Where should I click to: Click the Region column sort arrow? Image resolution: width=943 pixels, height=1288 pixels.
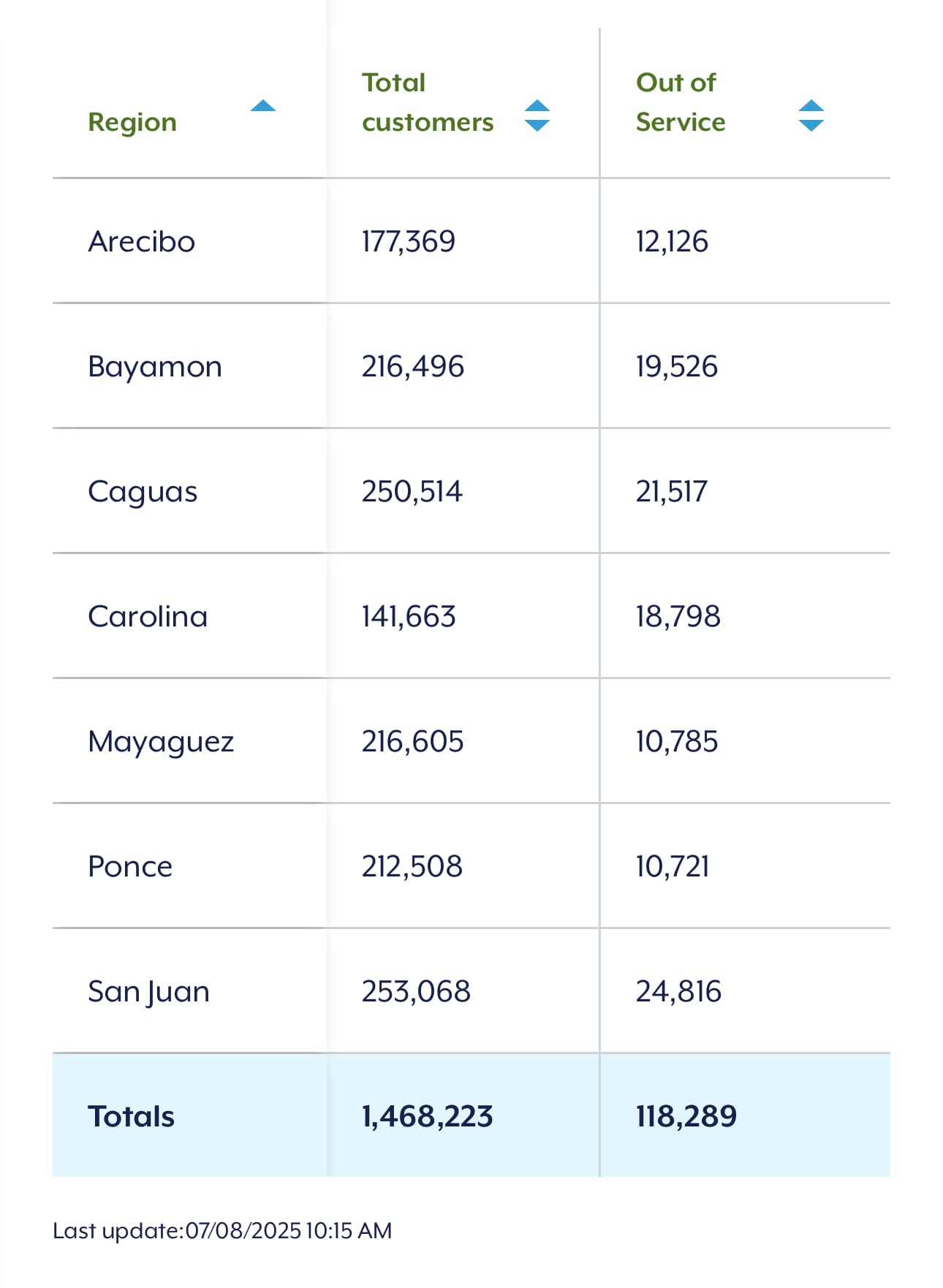coord(263,107)
